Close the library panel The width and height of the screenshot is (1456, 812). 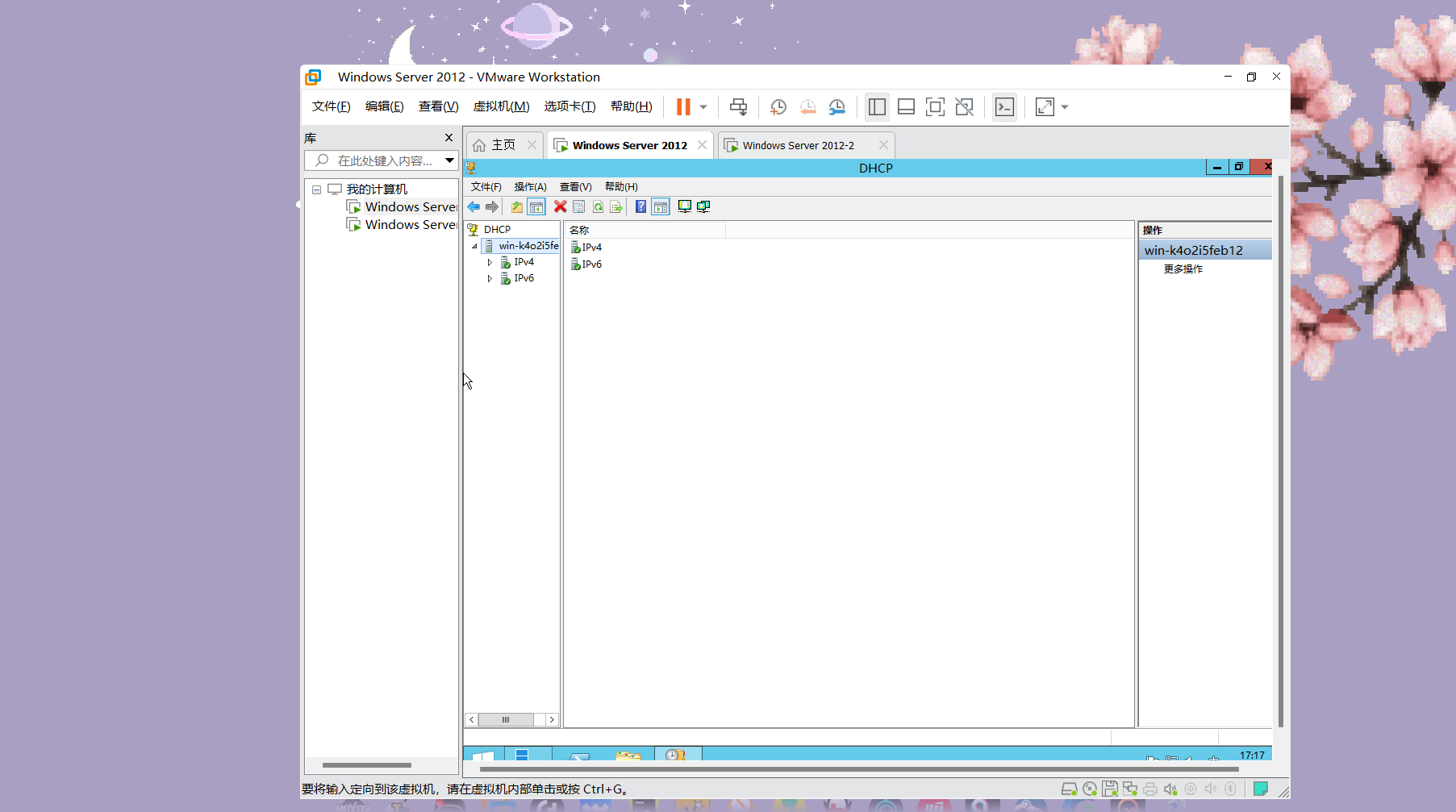449,138
